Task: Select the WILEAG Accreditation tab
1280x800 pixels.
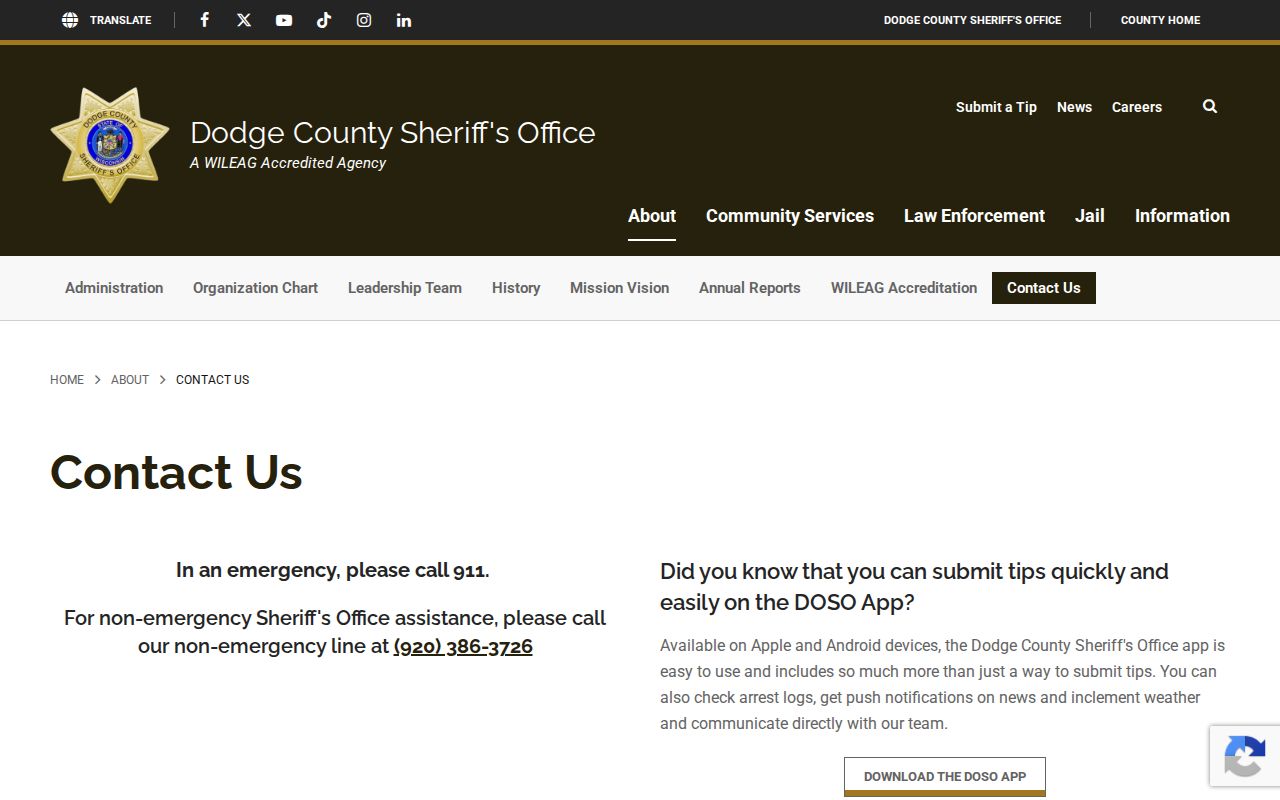Action: coord(904,288)
